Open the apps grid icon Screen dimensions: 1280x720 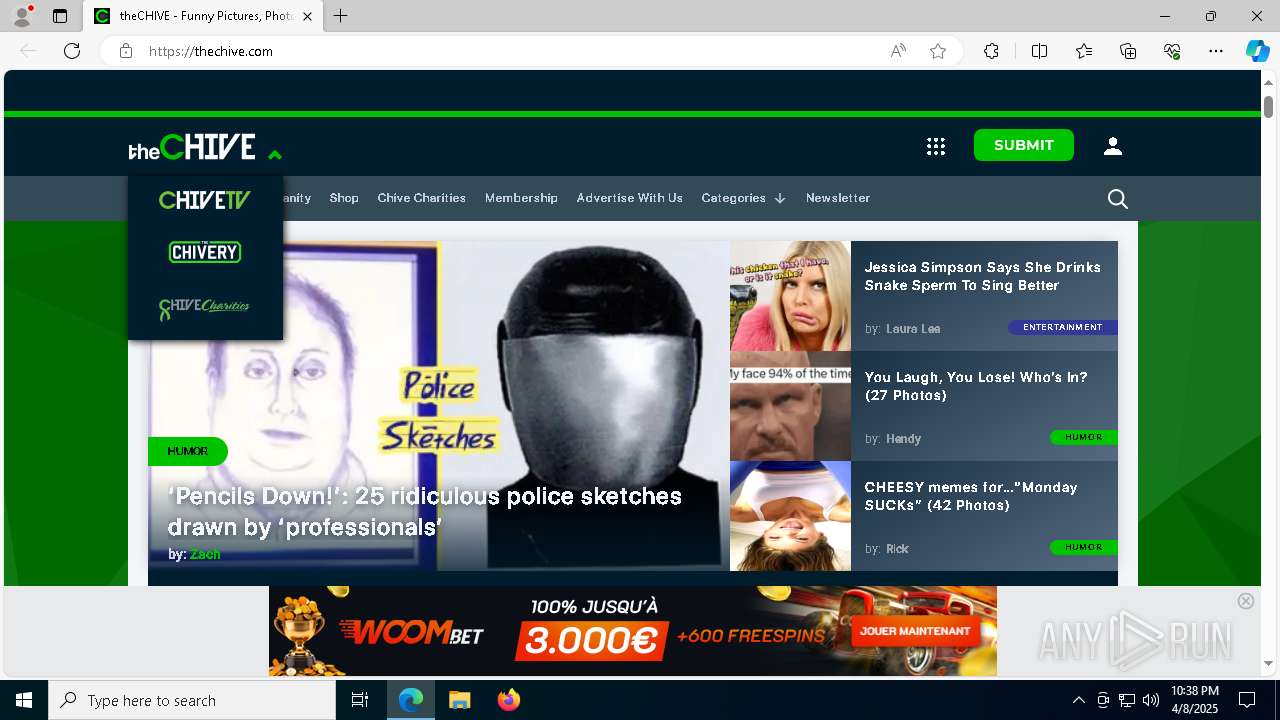[936, 147]
